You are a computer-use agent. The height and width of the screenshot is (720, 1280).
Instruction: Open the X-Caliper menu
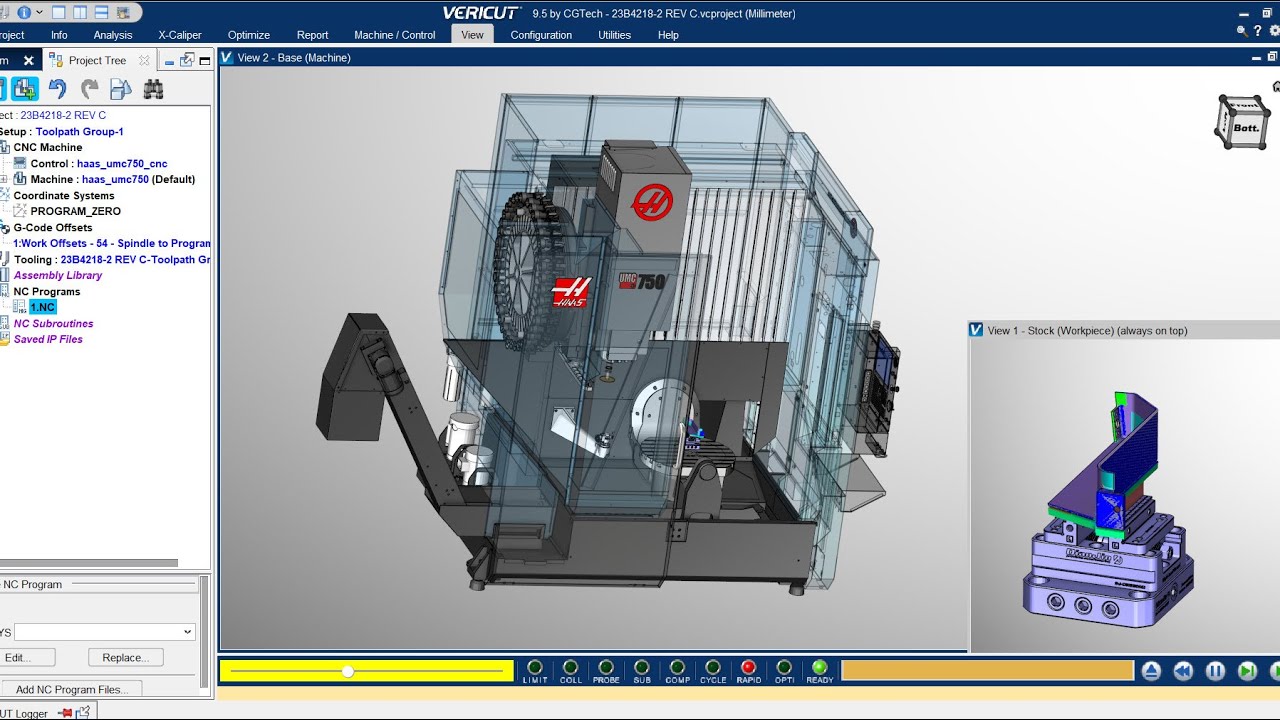[x=180, y=35]
